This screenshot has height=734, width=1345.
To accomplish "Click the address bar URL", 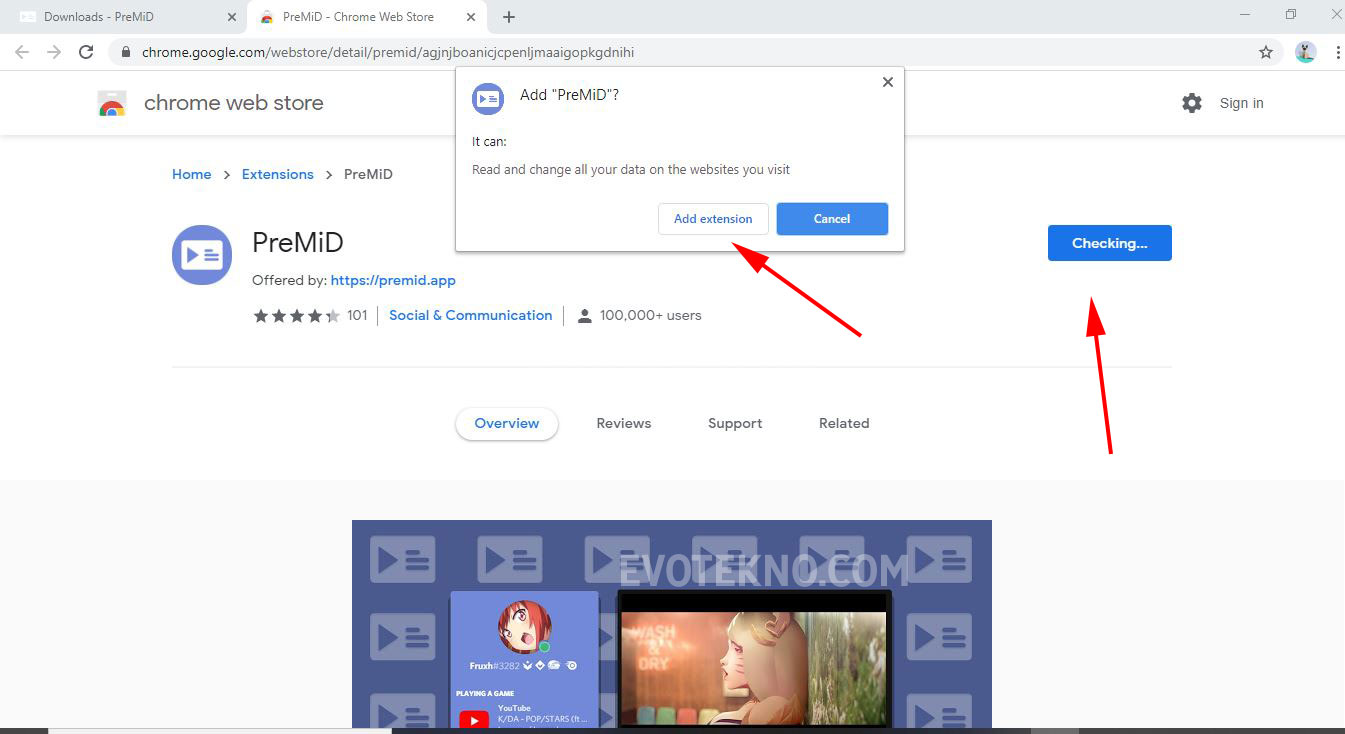I will coord(388,52).
